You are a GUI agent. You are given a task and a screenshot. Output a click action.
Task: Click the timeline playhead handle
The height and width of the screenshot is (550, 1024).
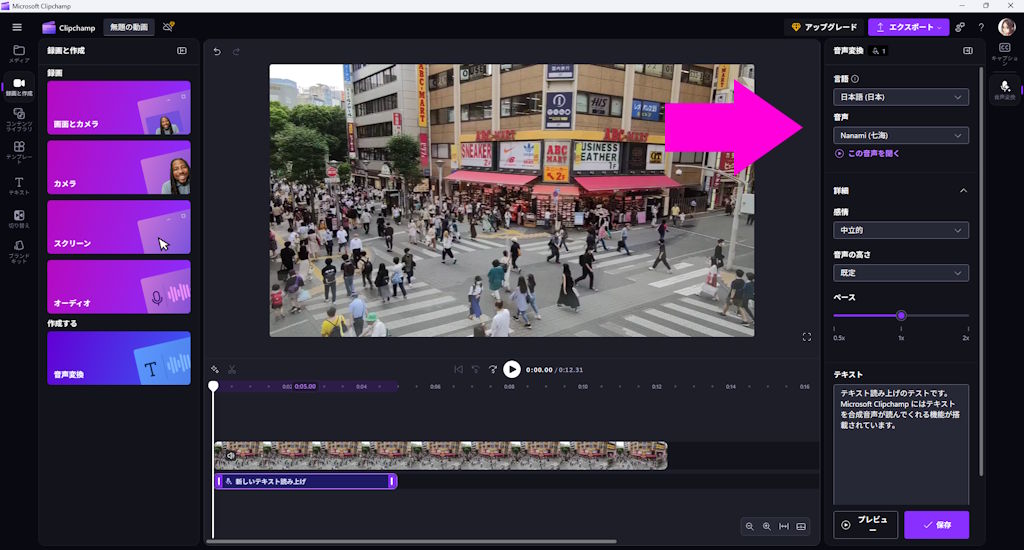pyautogui.click(x=213, y=386)
